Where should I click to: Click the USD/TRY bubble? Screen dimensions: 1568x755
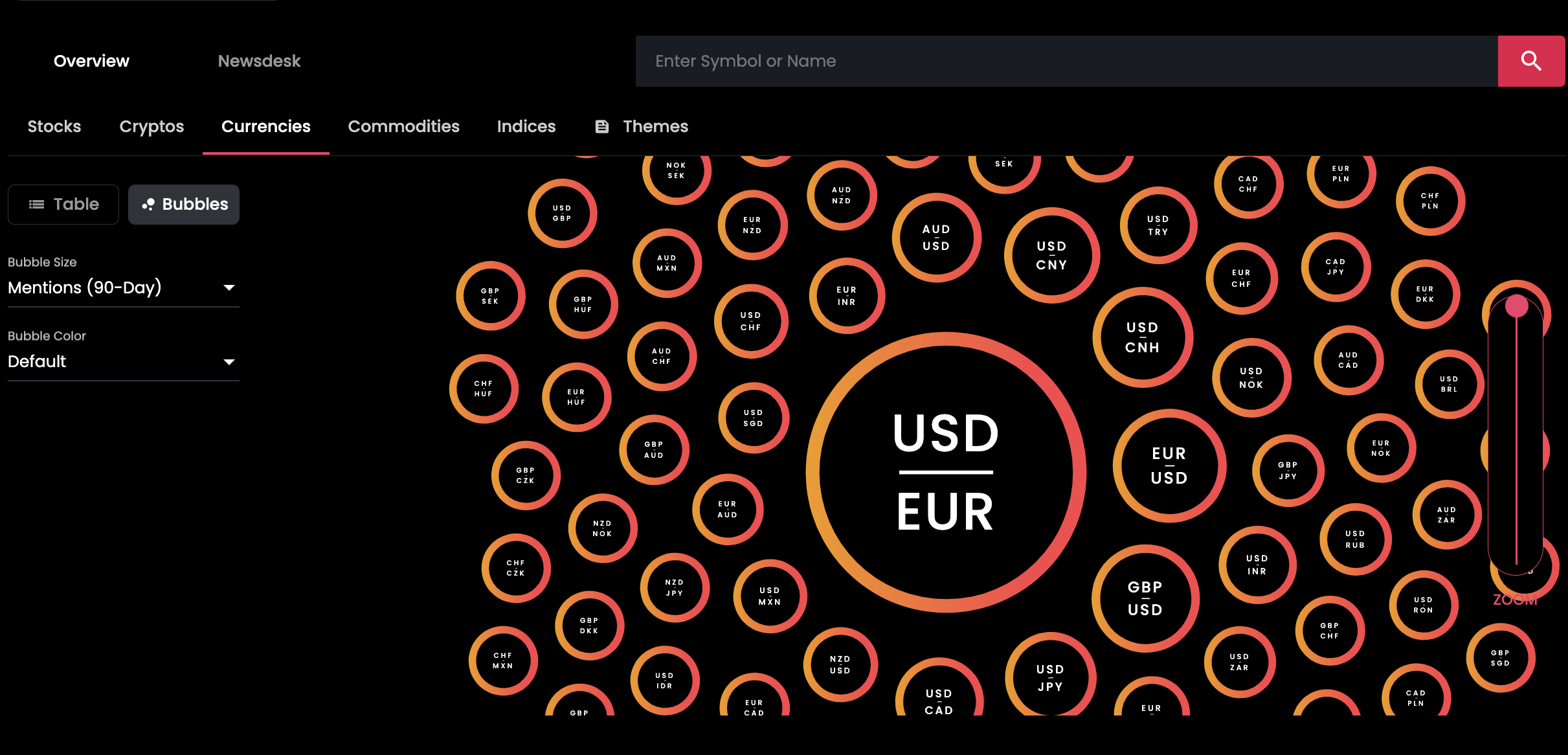(1158, 225)
